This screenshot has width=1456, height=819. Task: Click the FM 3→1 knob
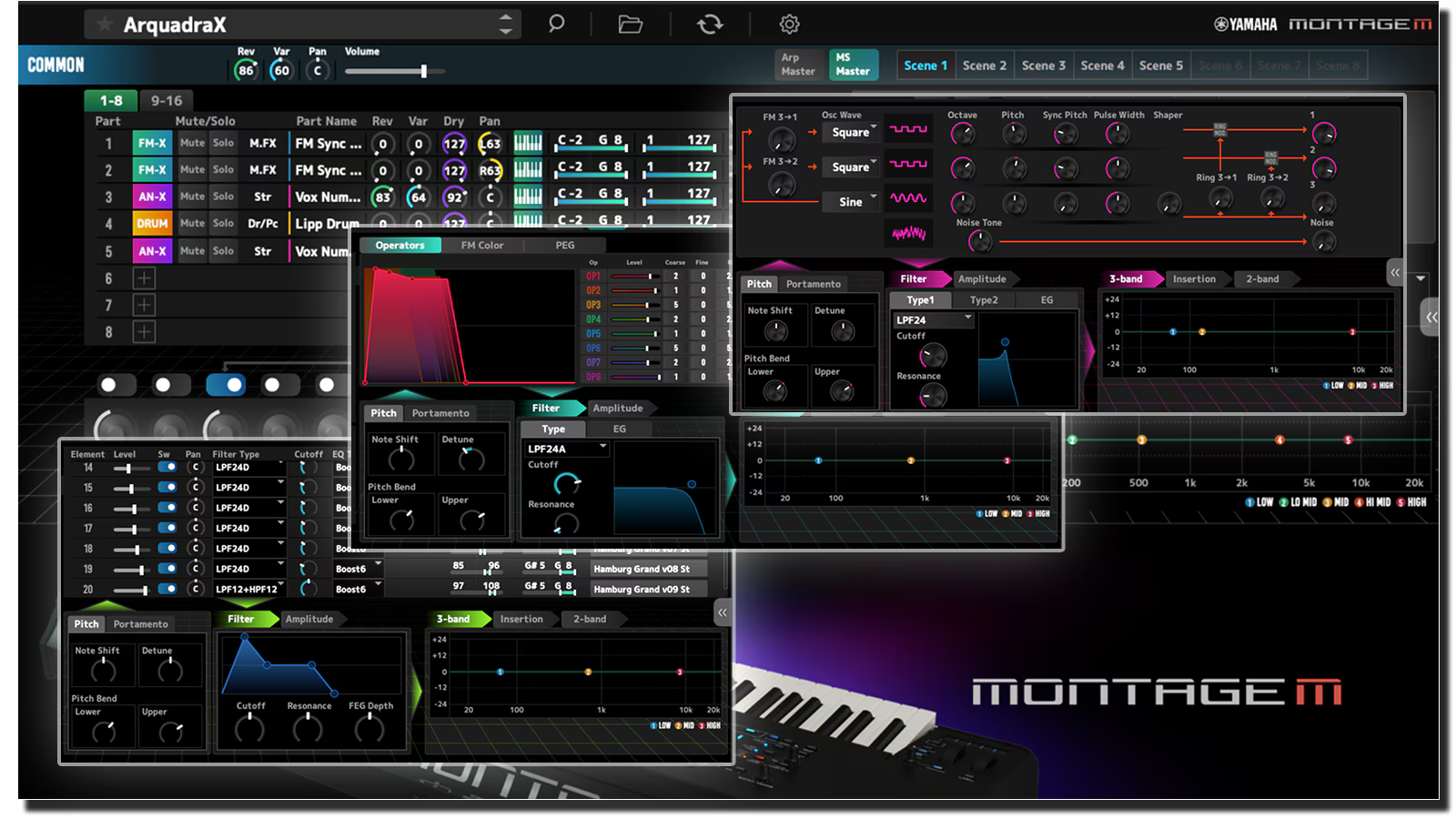pos(781,140)
